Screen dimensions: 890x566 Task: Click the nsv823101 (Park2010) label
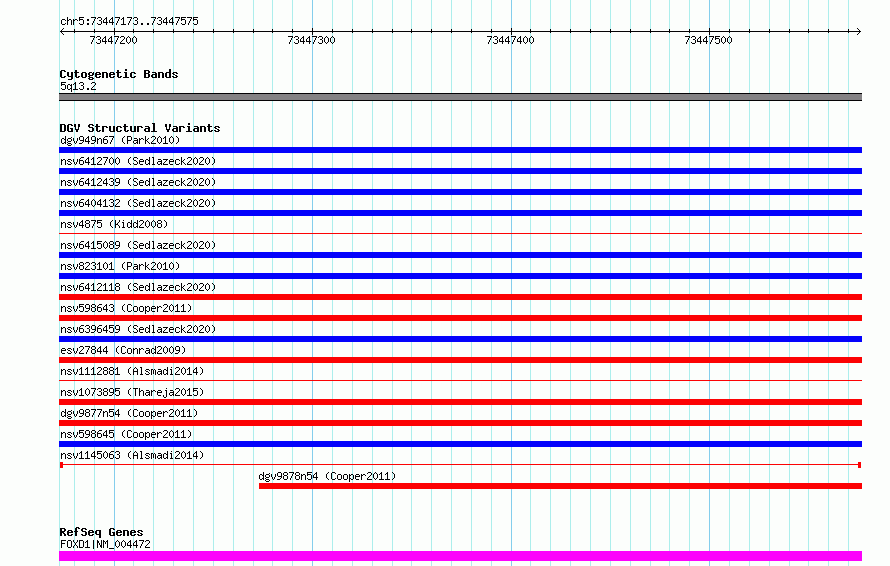pos(120,266)
